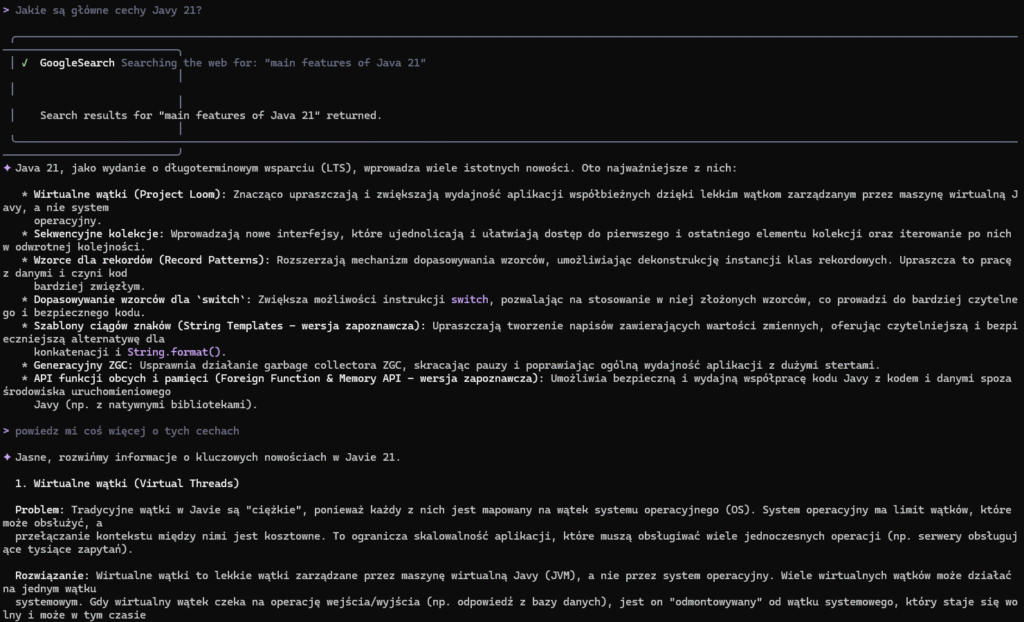The image size is (1024, 622).
Task: Click the sparkle icon before "Jasne, rozwińmy"
Action: tap(7, 457)
